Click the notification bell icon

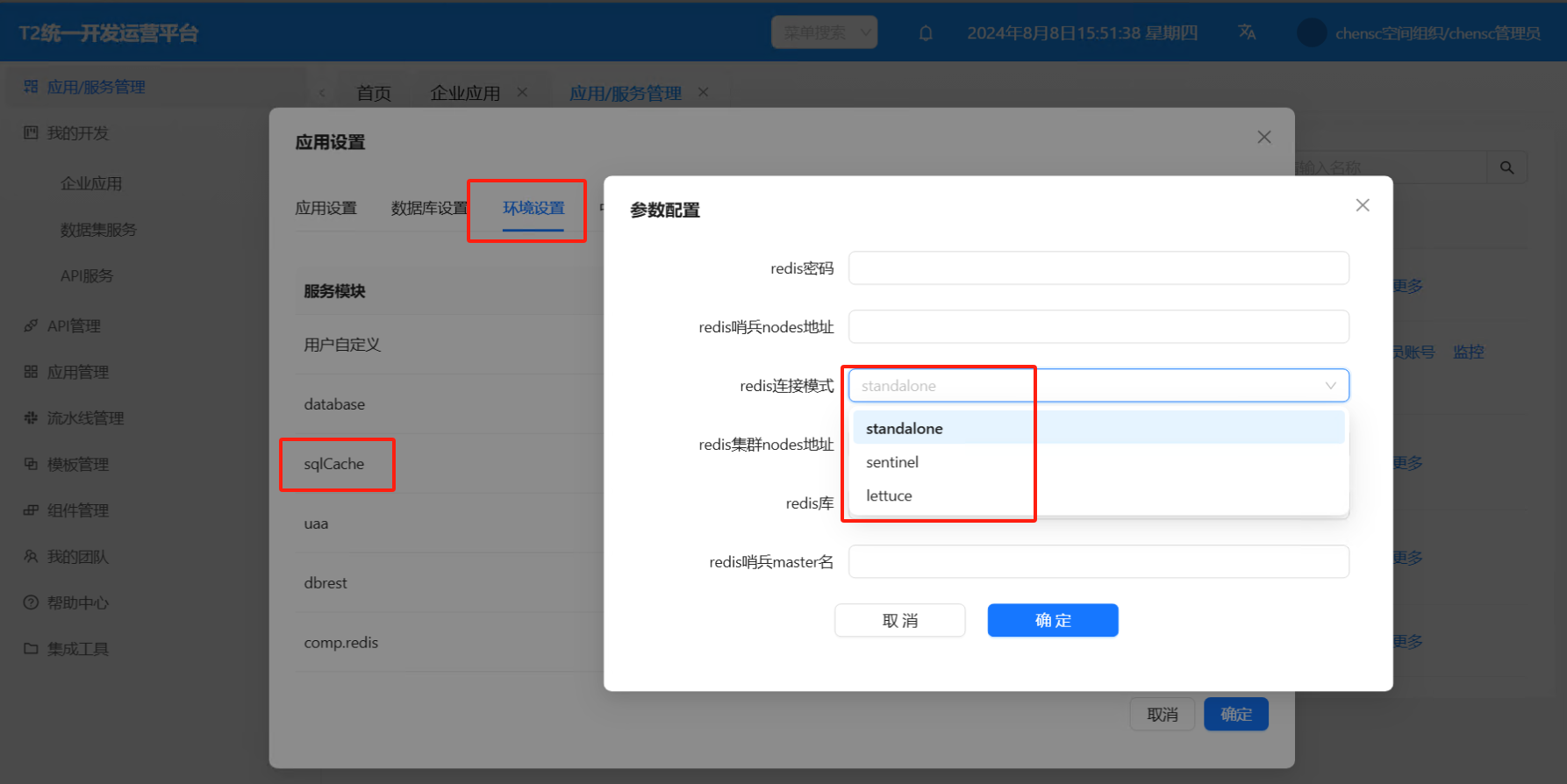point(926,33)
